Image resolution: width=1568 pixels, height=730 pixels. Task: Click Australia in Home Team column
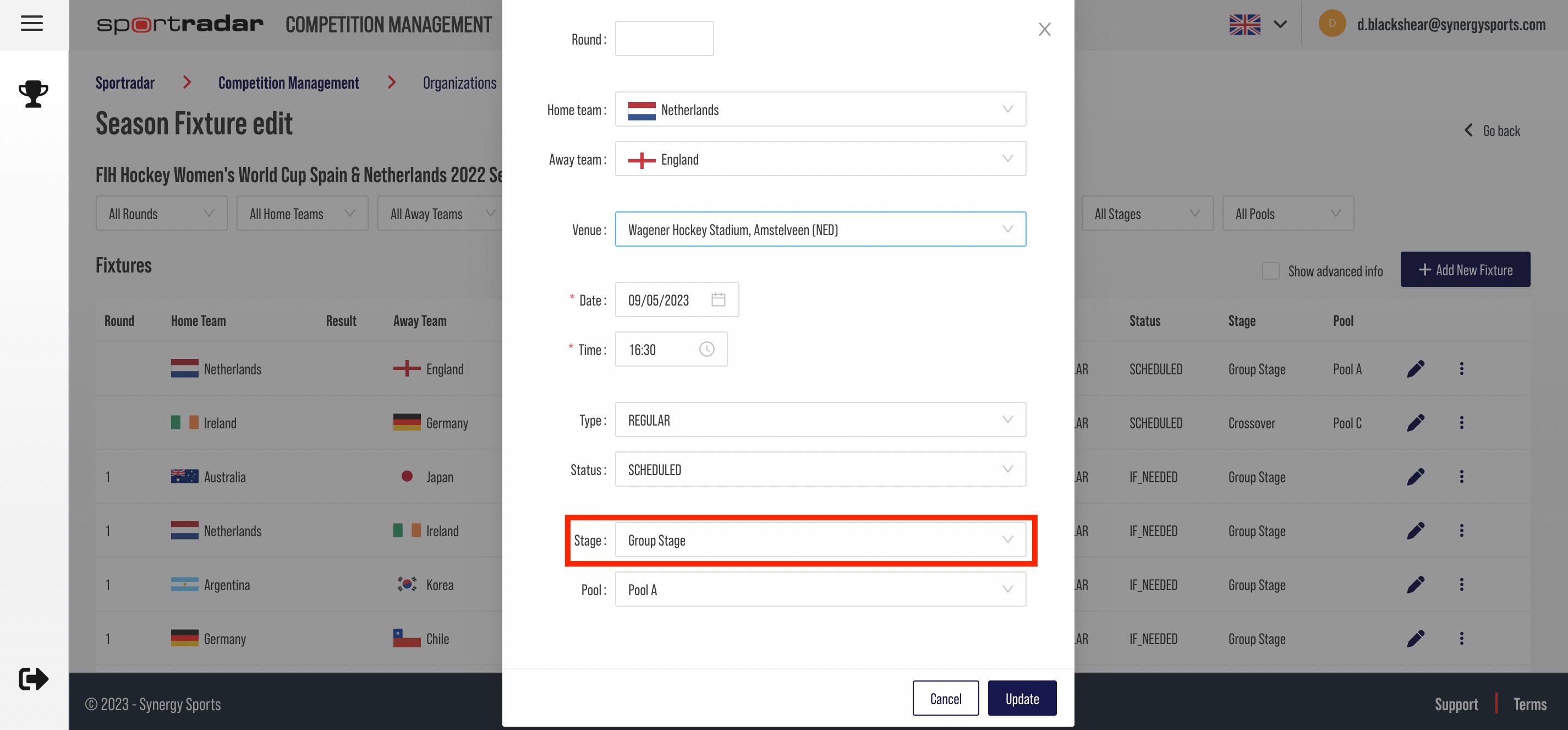point(224,477)
